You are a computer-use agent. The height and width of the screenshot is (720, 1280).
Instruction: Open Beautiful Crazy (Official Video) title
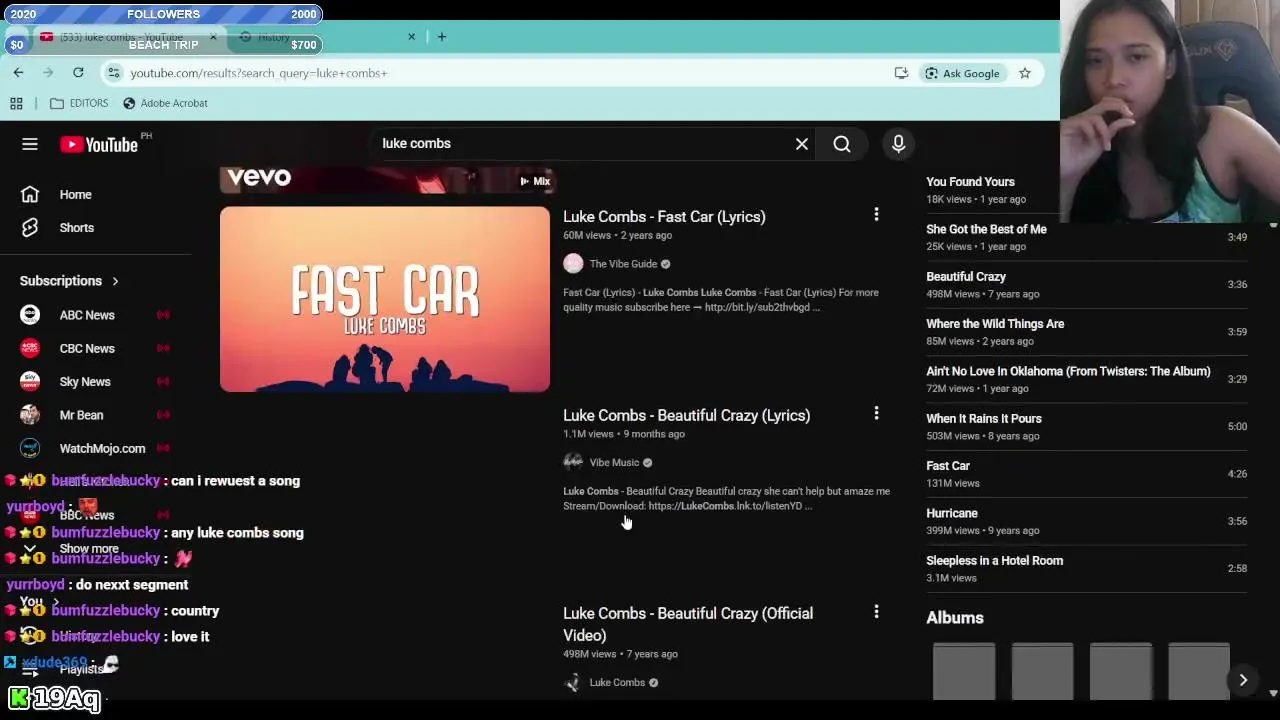688,624
